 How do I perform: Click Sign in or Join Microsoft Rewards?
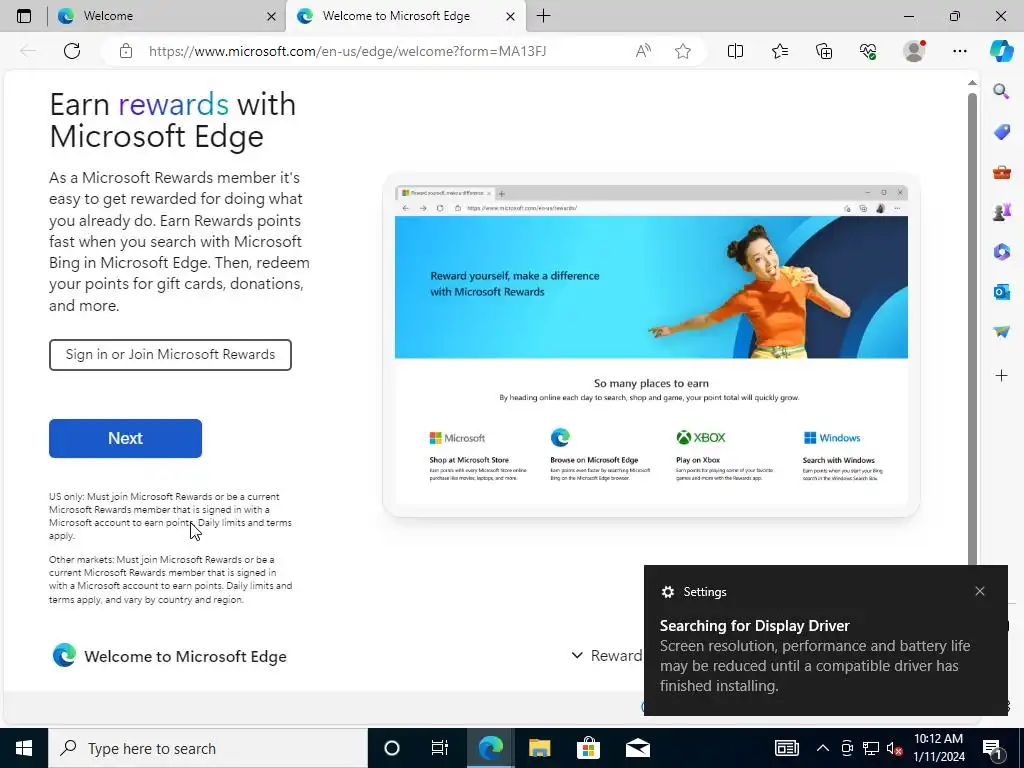170,355
